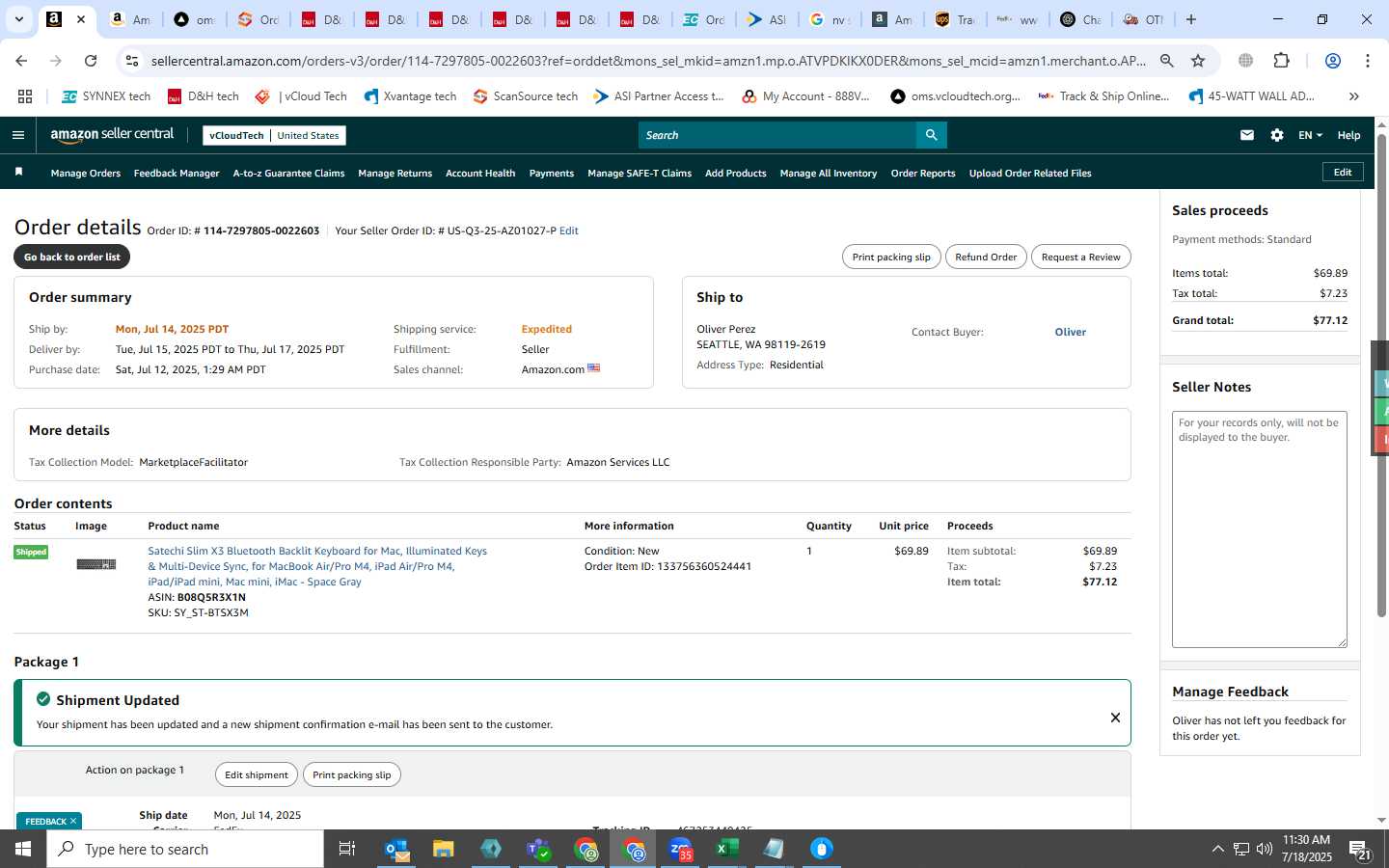Open the Manage Orders menu
This screenshot has width=1389, height=868.
tap(86, 174)
